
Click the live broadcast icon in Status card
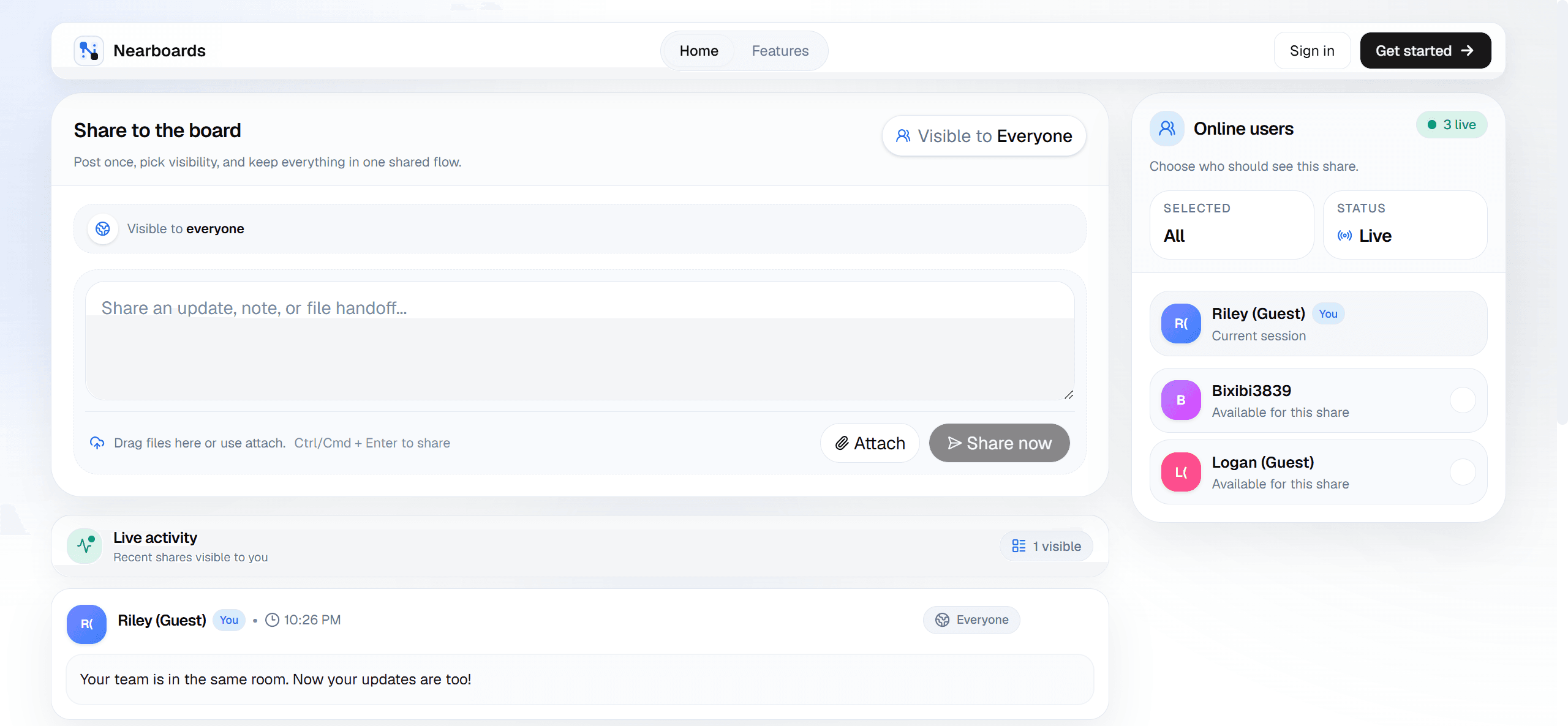(1345, 236)
